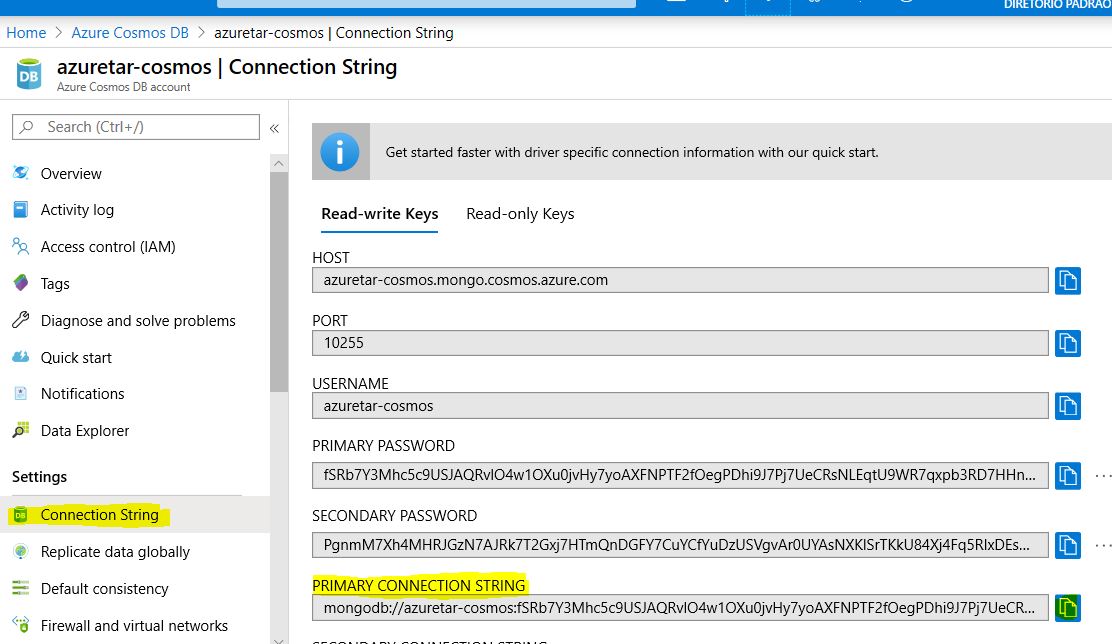Image resolution: width=1112 pixels, height=644 pixels.
Task: Click the blue info icon in banner
Action: pyautogui.click(x=340, y=152)
